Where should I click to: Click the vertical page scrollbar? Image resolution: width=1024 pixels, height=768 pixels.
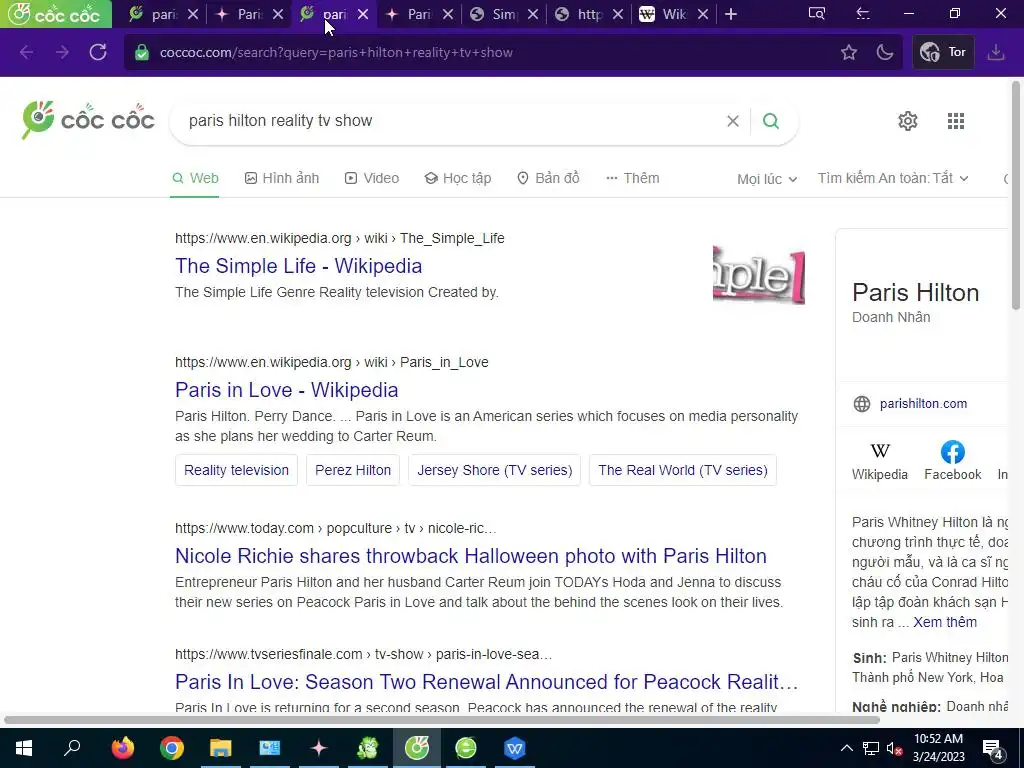pyautogui.click(x=1016, y=196)
